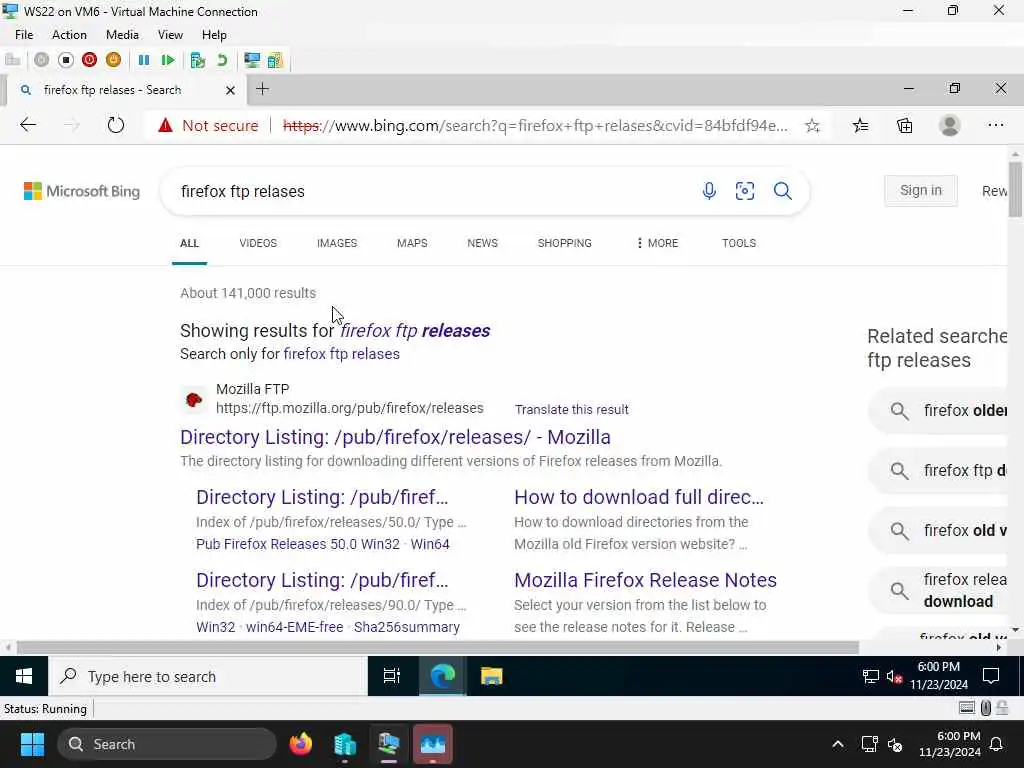This screenshot has width=1024, height=768.
Task: Show hidden icons on host tray
Action: pos(837,744)
